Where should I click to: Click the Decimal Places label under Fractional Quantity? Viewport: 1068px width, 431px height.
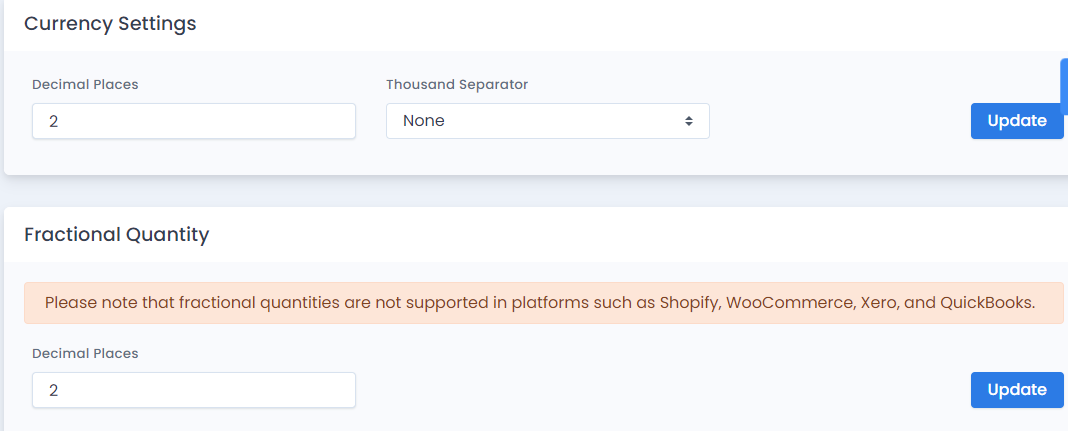85,353
